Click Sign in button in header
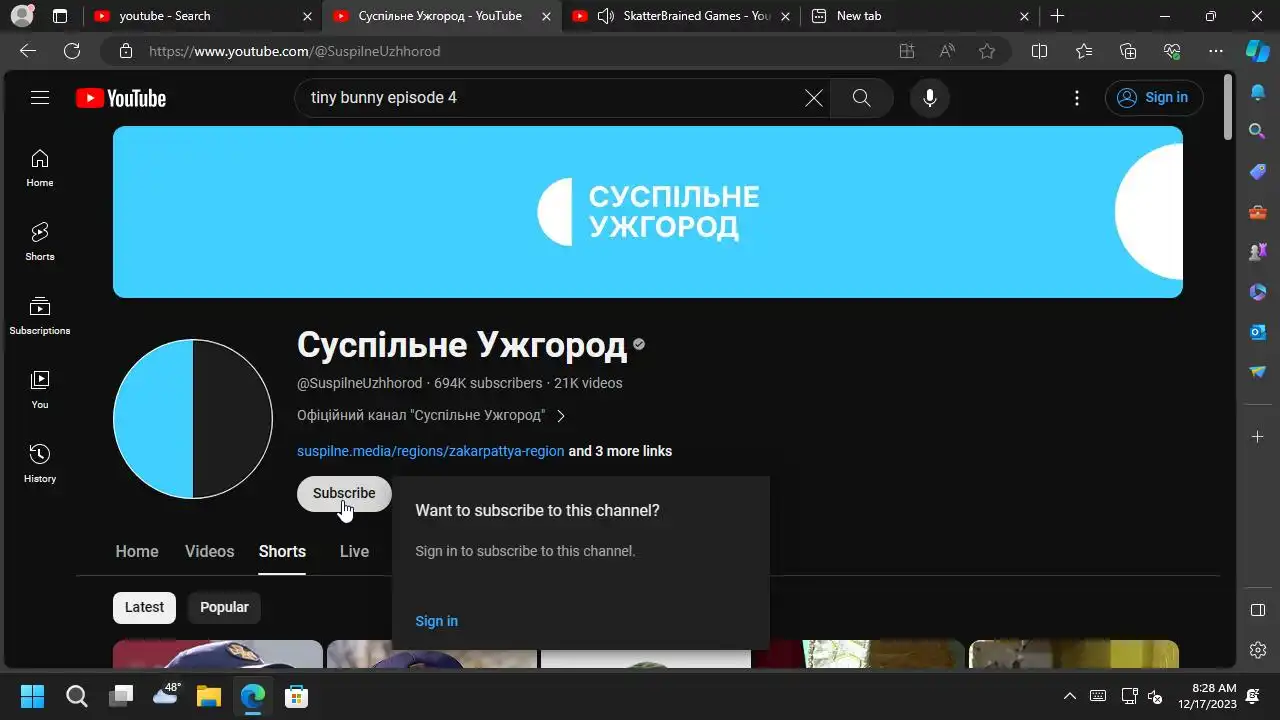1280x720 pixels. point(1154,98)
